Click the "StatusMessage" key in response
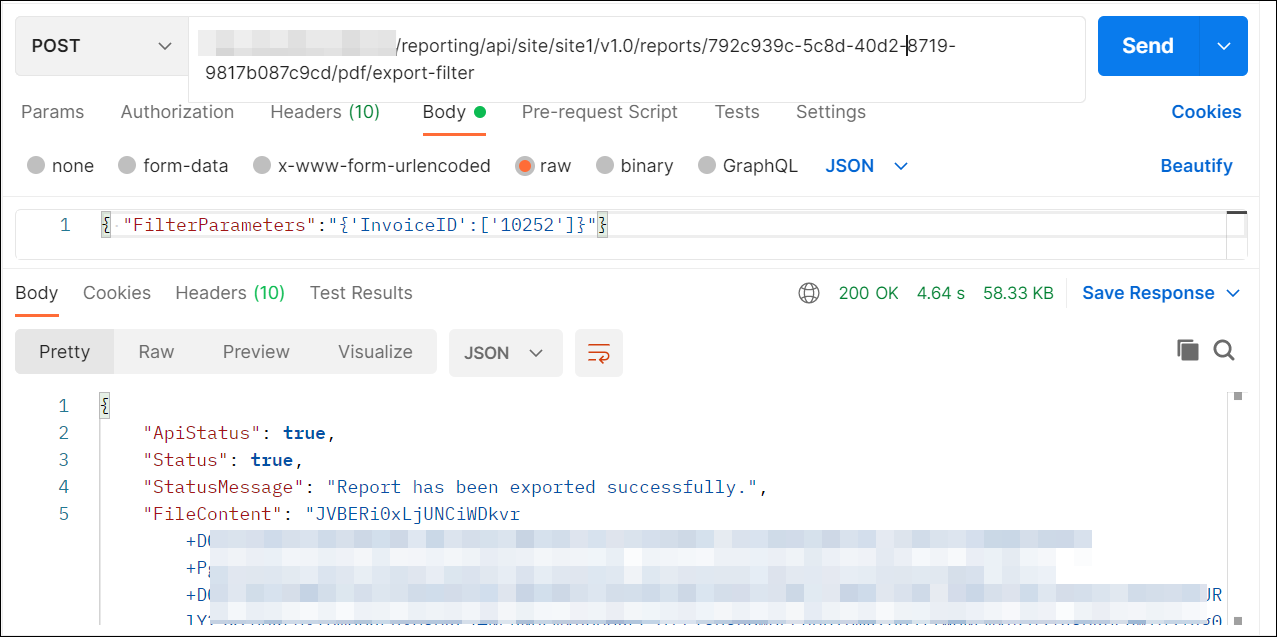The image size is (1277, 637). (223, 487)
